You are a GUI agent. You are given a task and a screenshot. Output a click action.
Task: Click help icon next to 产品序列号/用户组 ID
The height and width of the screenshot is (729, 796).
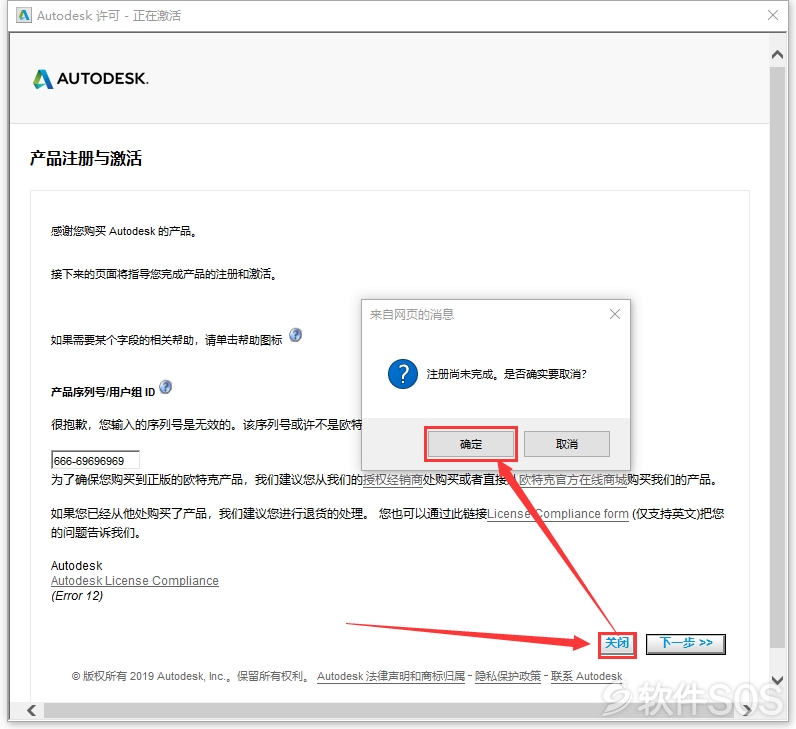[x=165, y=387]
